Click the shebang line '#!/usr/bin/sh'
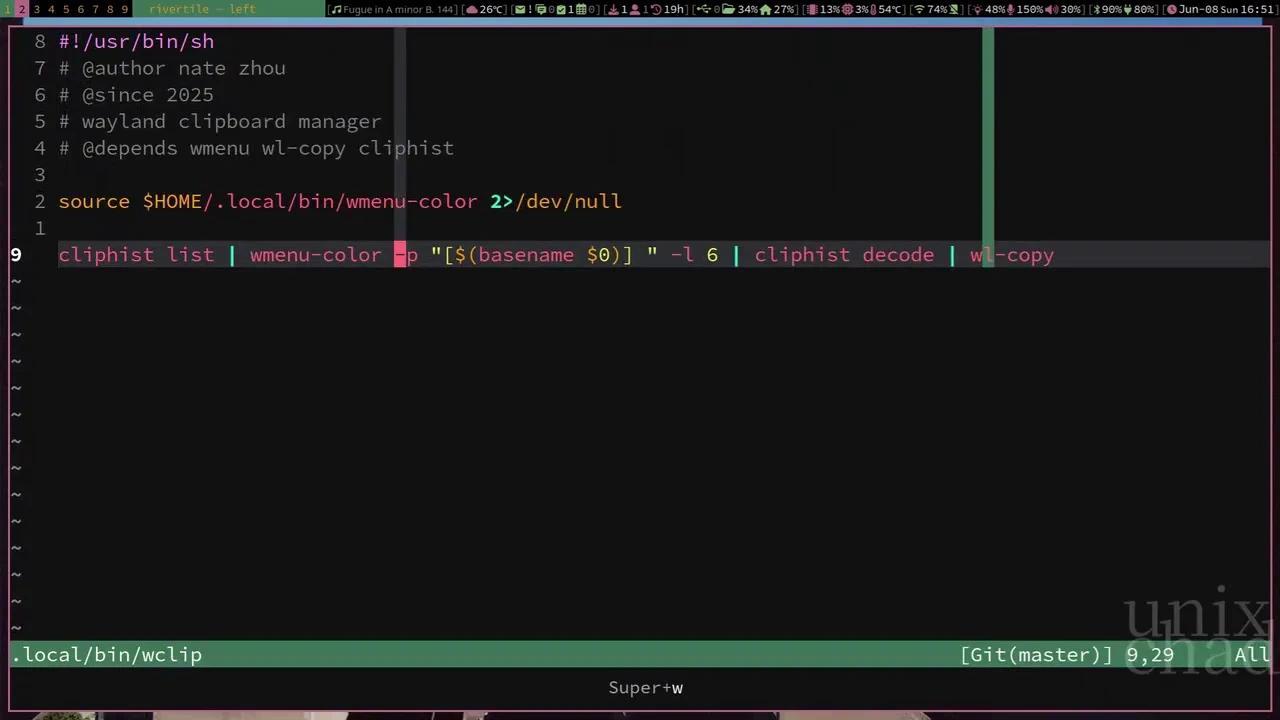 click(136, 42)
